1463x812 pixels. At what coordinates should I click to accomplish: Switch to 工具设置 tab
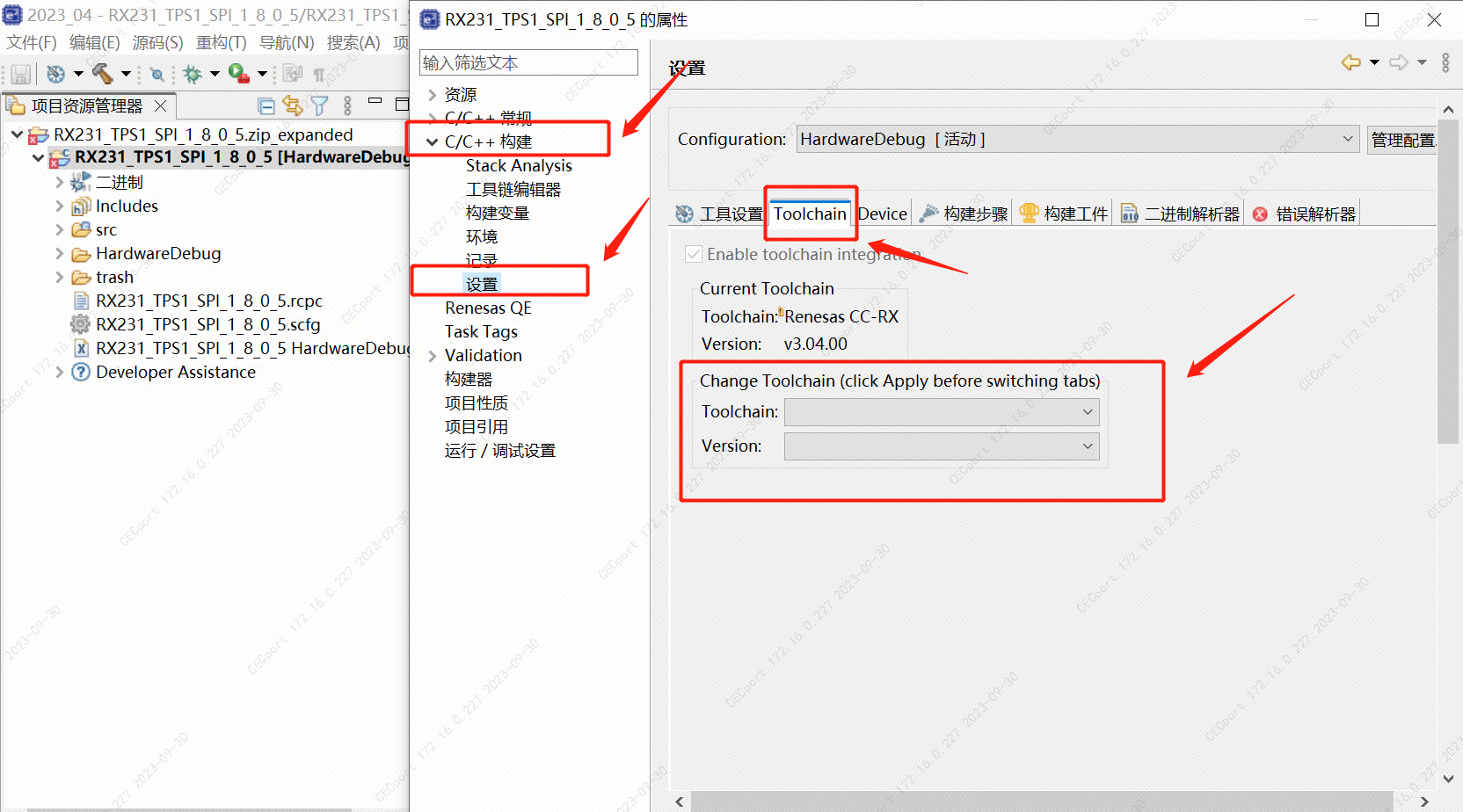[720, 214]
